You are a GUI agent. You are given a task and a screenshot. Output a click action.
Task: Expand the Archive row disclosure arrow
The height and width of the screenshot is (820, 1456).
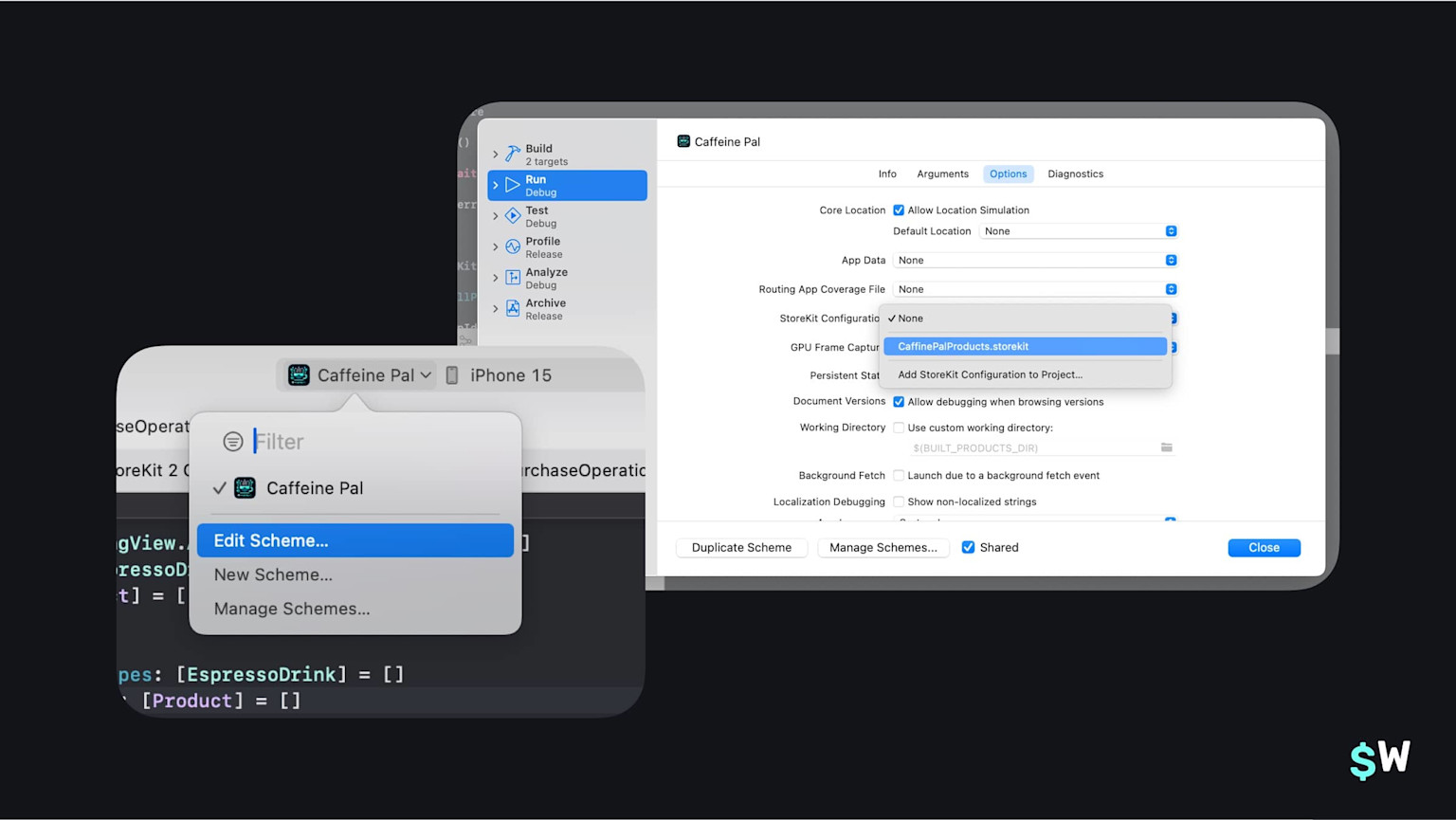[x=495, y=309]
